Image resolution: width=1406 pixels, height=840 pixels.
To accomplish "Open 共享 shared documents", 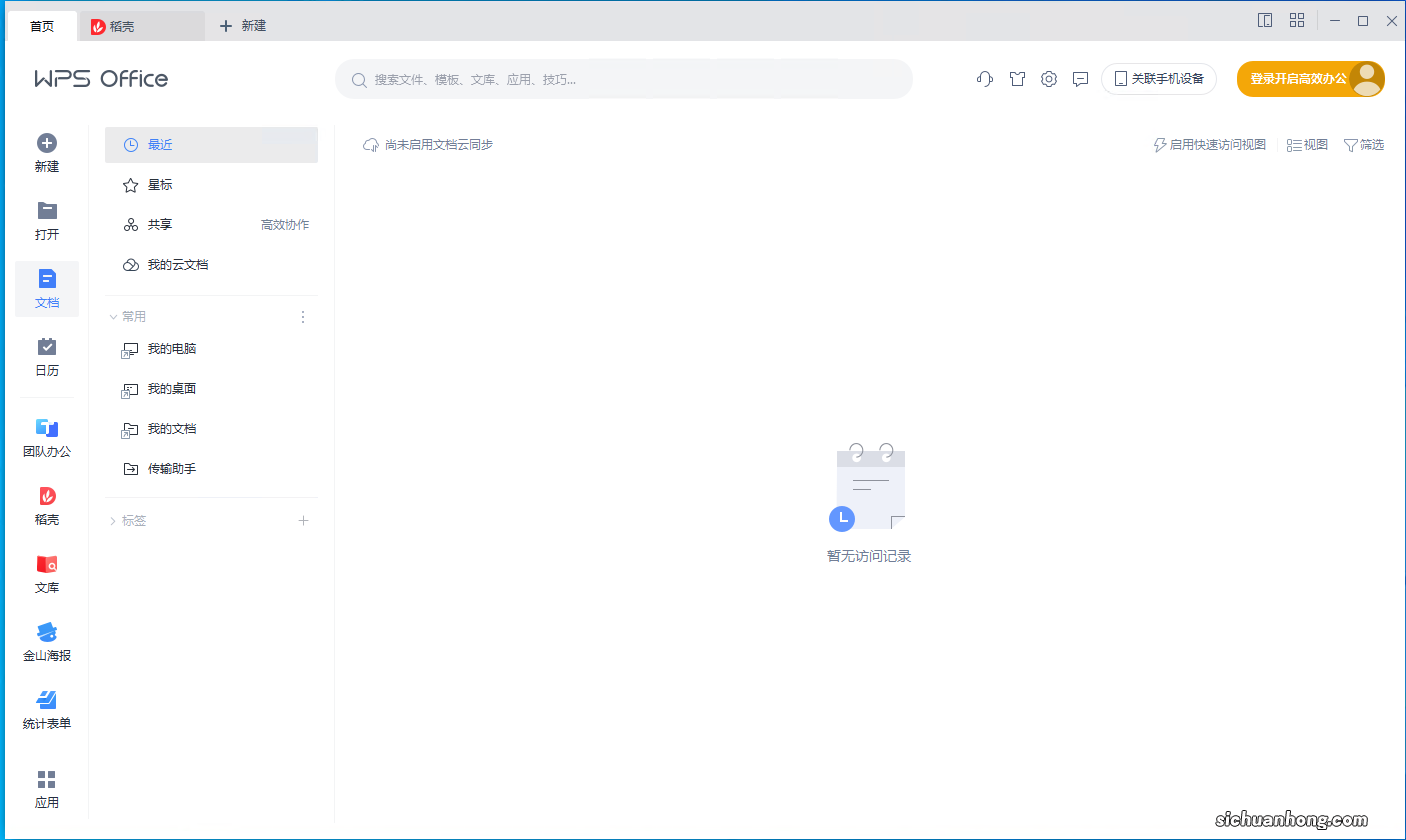I will [211, 225].
